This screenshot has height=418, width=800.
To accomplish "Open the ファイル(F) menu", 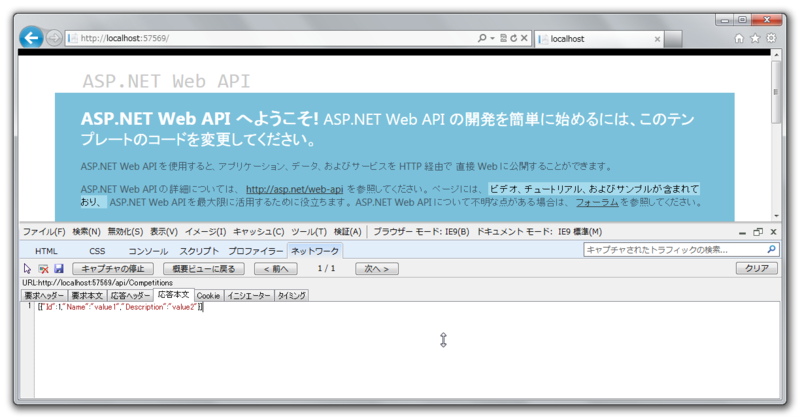I will (44, 232).
